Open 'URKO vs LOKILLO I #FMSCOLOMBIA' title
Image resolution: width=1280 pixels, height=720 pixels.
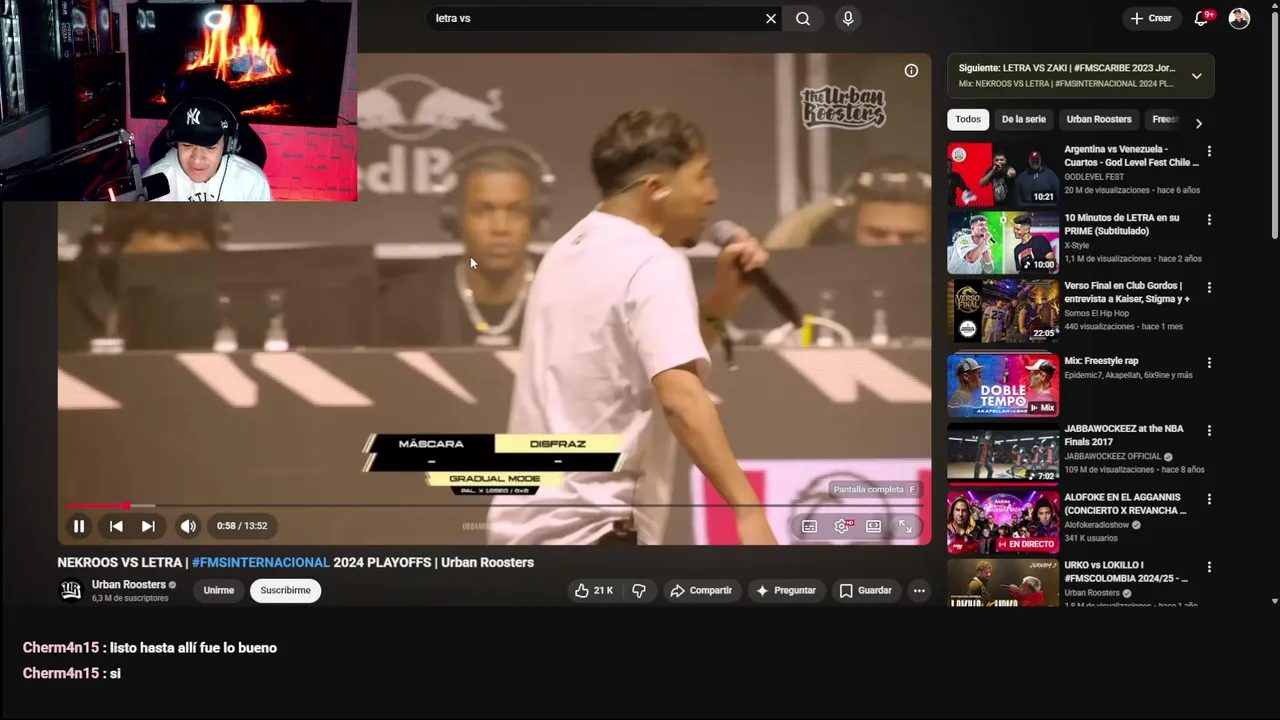click(x=1126, y=571)
